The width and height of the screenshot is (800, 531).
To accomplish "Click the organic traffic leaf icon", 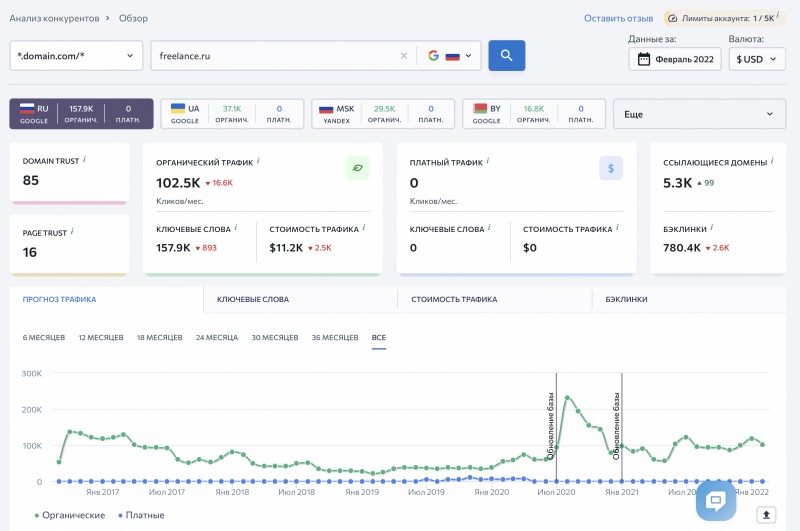I will pos(358,168).
